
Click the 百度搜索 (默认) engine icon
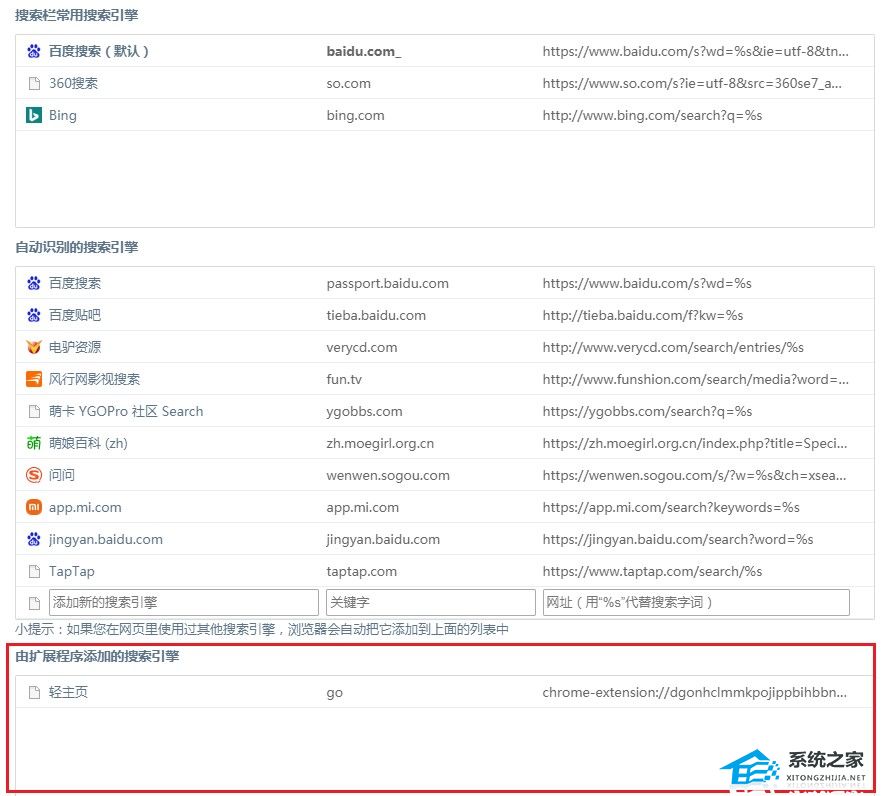tap(33, 51)
